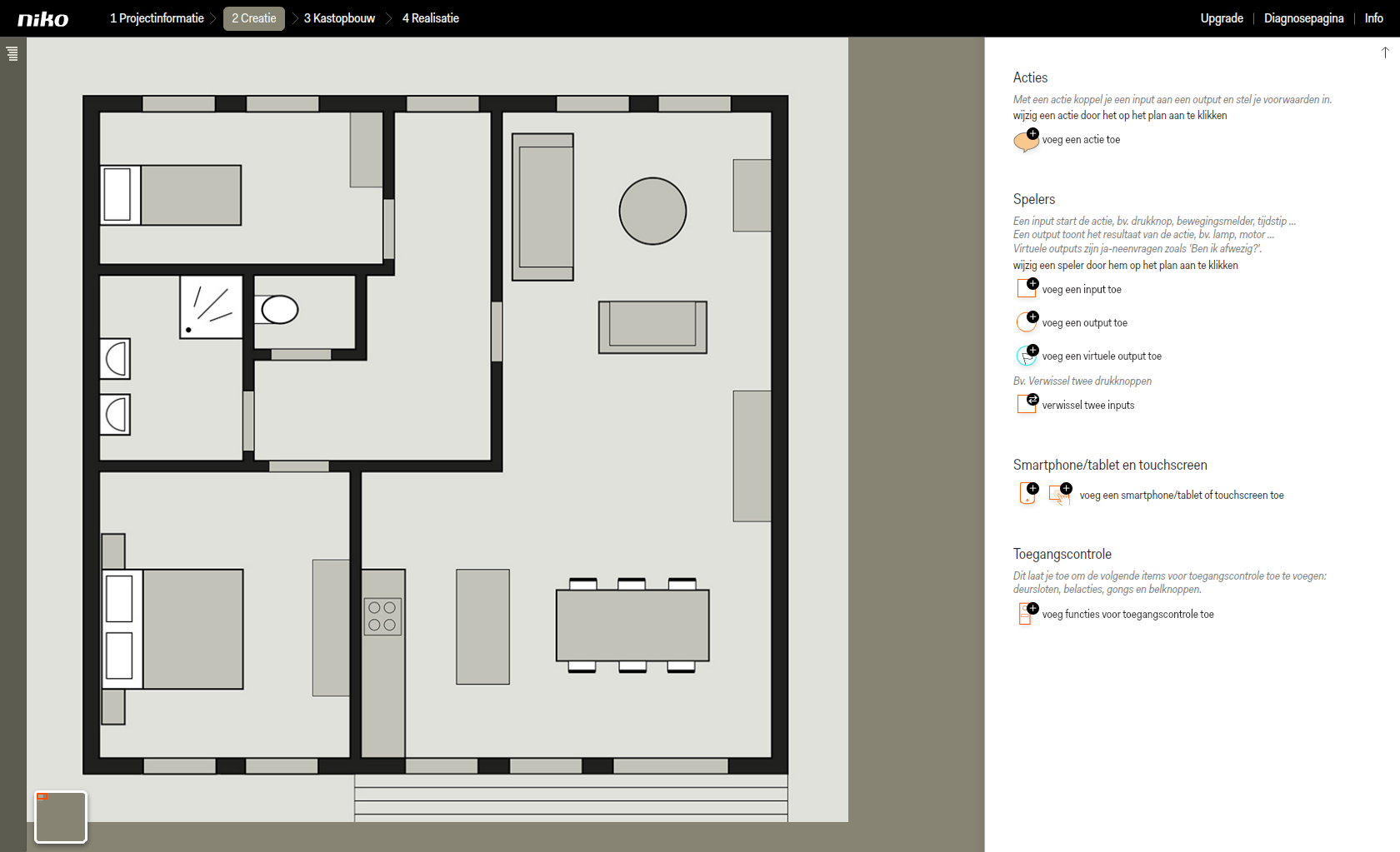The width and height of the screenshot is (1400, 852).
Task: Go to the 3 Kastopbouw step
Action: pyautogui.click(x=339, y=18)
